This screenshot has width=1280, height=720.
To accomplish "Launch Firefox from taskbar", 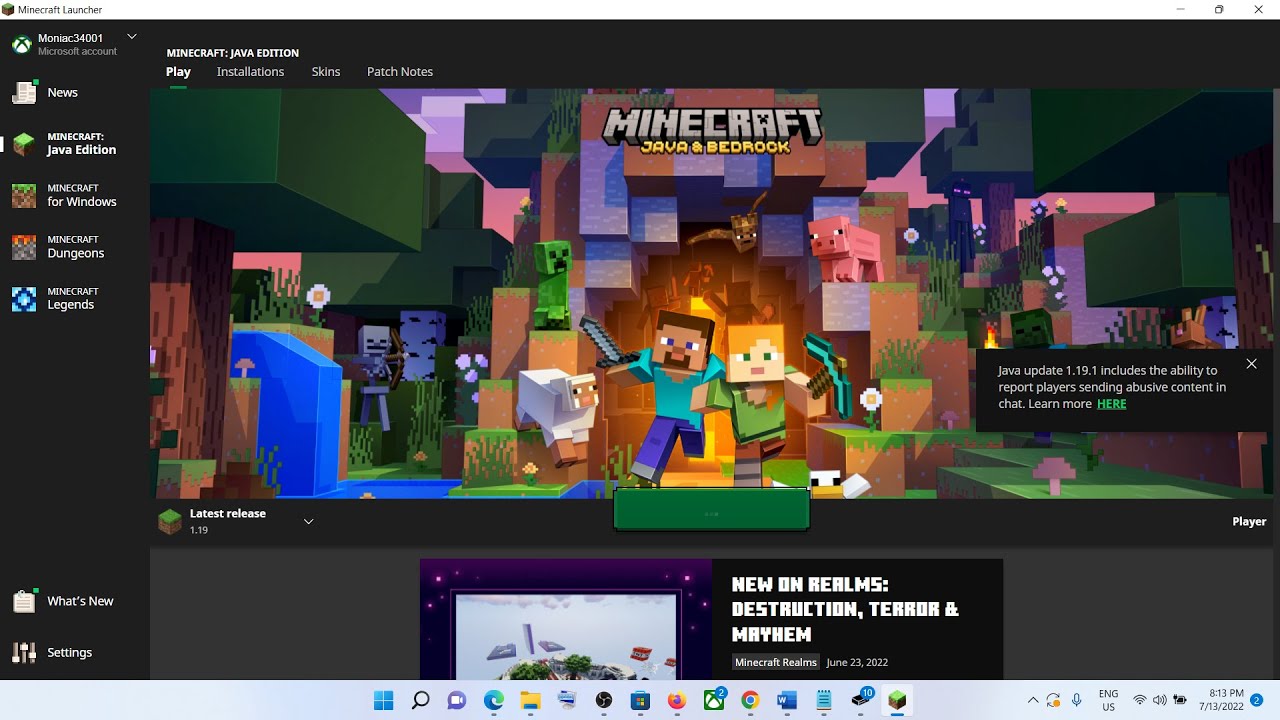I will [677, 700].
